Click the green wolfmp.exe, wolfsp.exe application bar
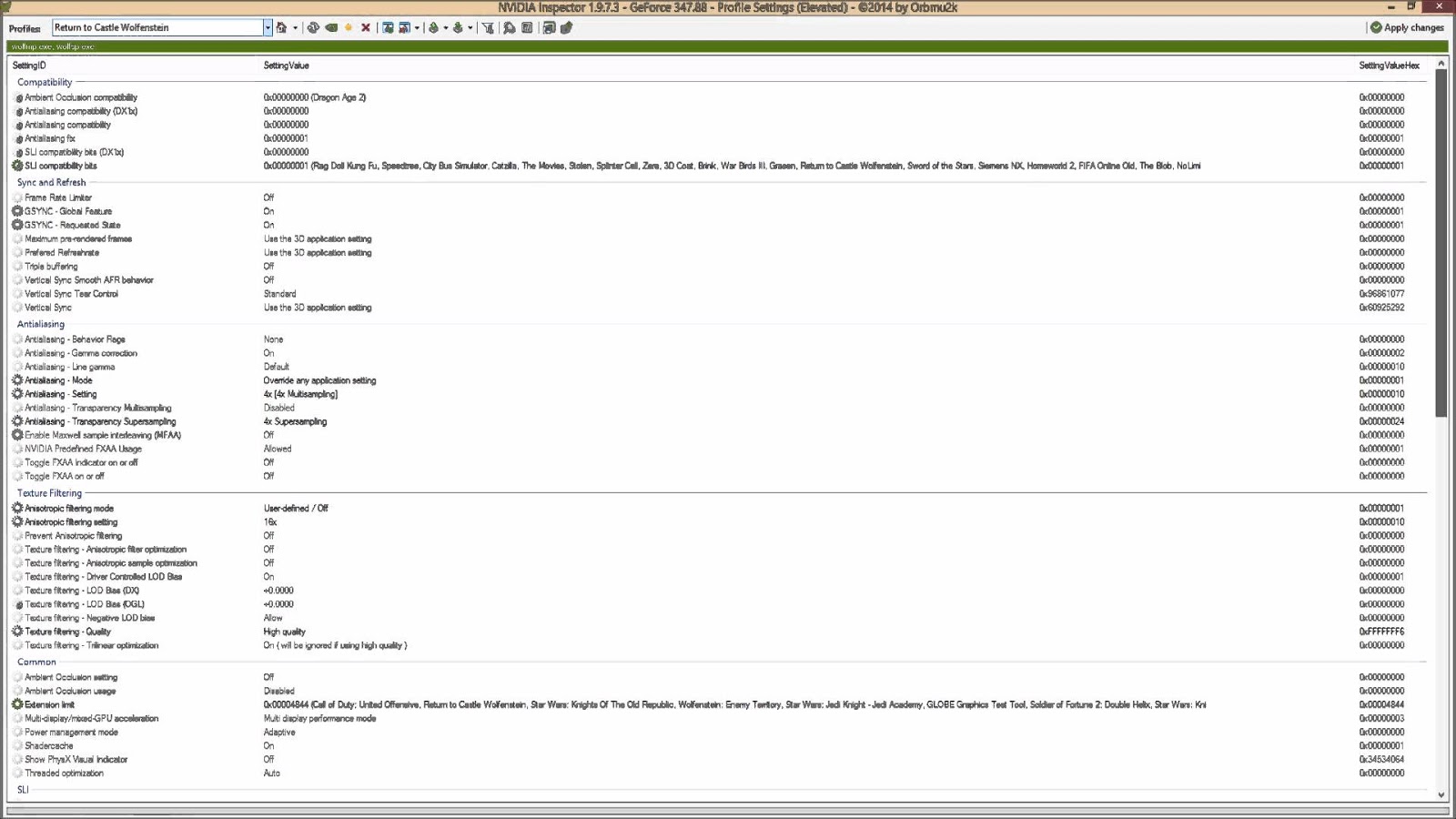This screenshot has height=819, width=1456. tap(726, 46)
